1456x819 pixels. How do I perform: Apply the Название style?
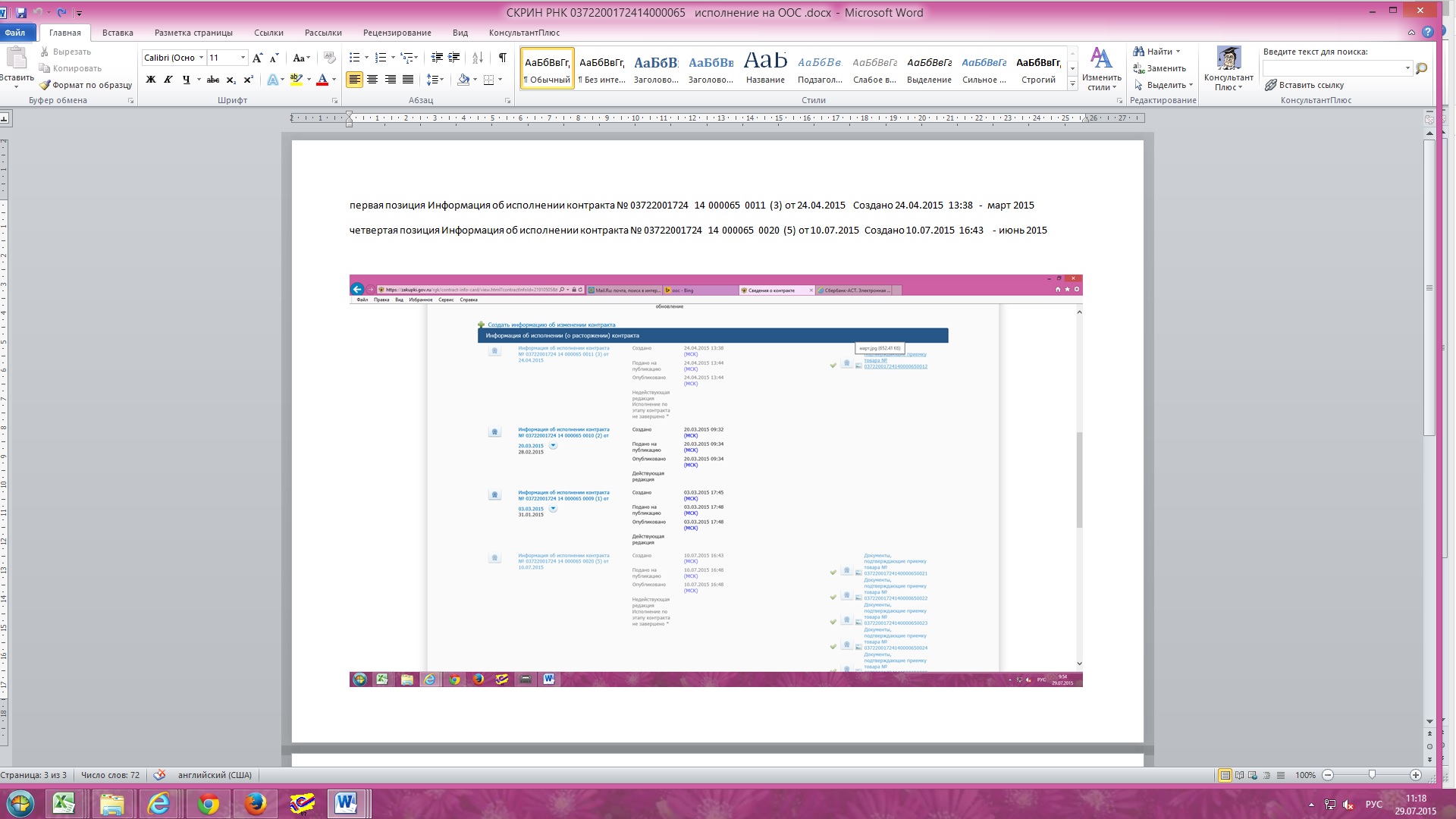coord(765,68)
